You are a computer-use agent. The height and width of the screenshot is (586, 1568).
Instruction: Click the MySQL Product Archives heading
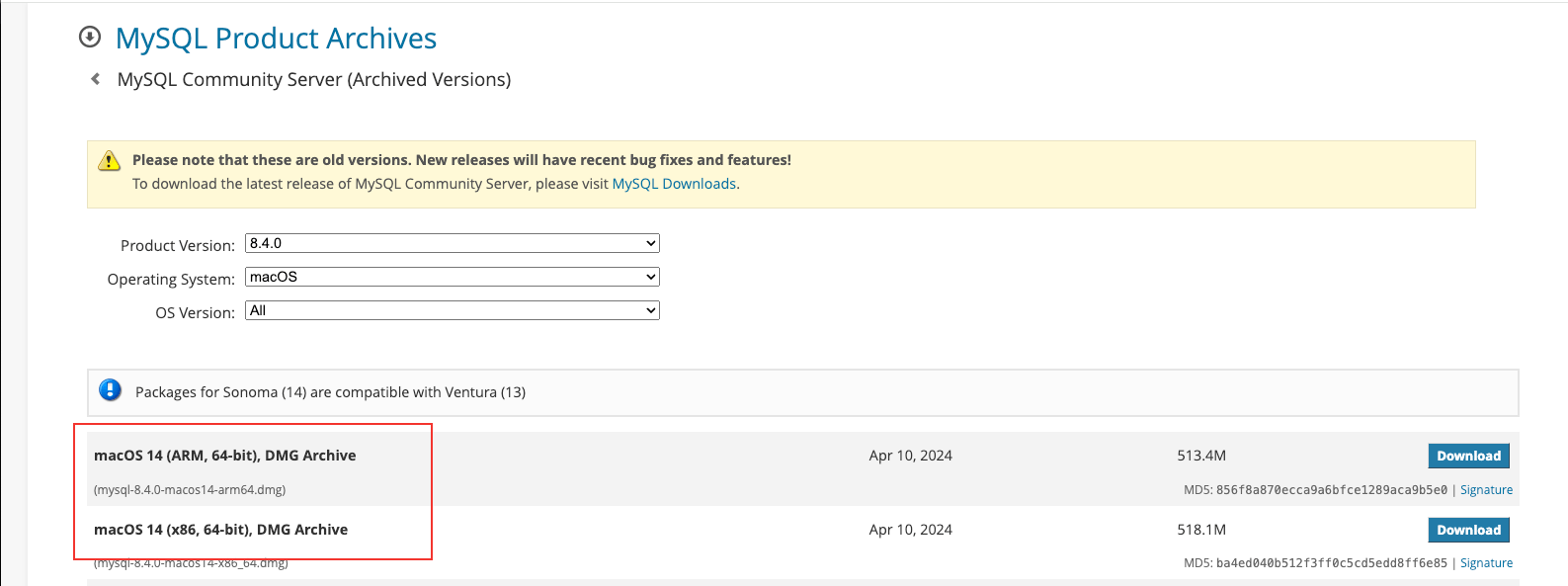[276, 38]
